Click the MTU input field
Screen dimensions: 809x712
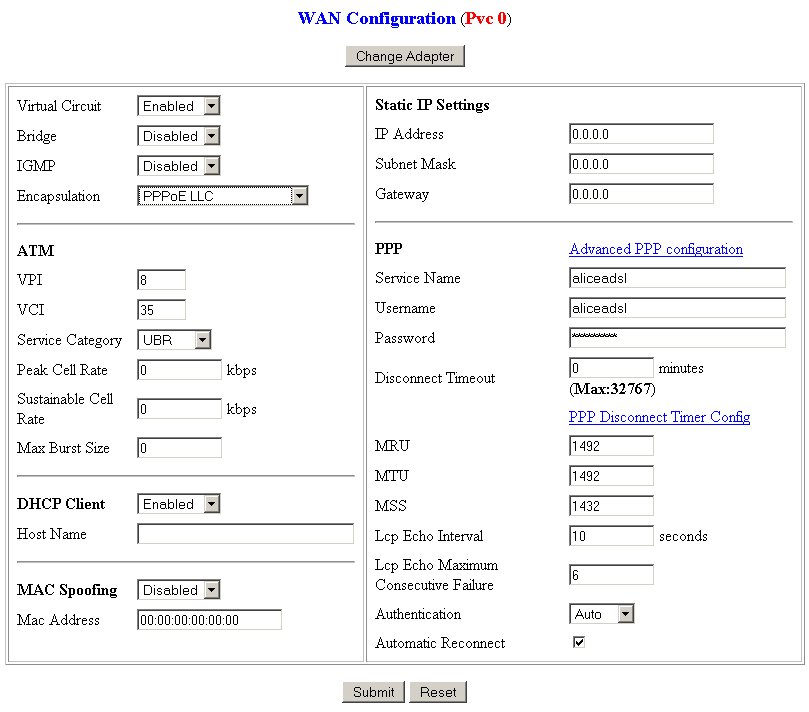611,476
